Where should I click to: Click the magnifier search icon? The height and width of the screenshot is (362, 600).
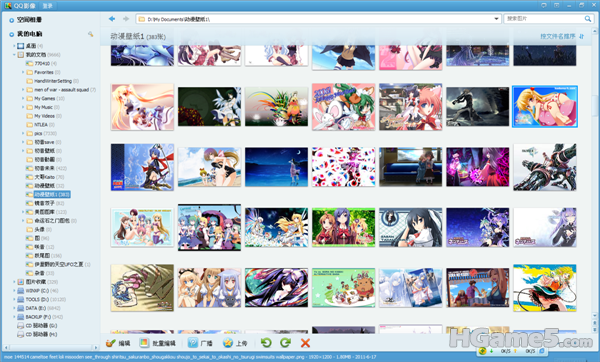[588, 19]
